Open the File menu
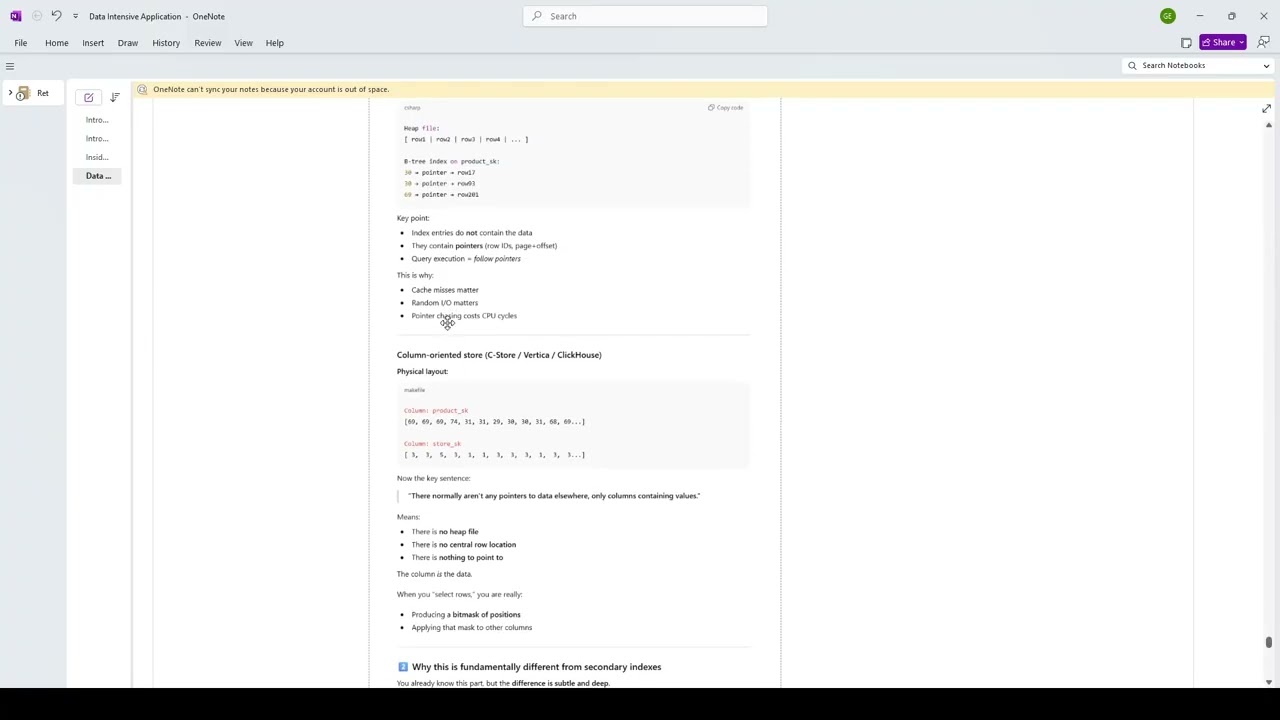 click(x=20, y=43)
